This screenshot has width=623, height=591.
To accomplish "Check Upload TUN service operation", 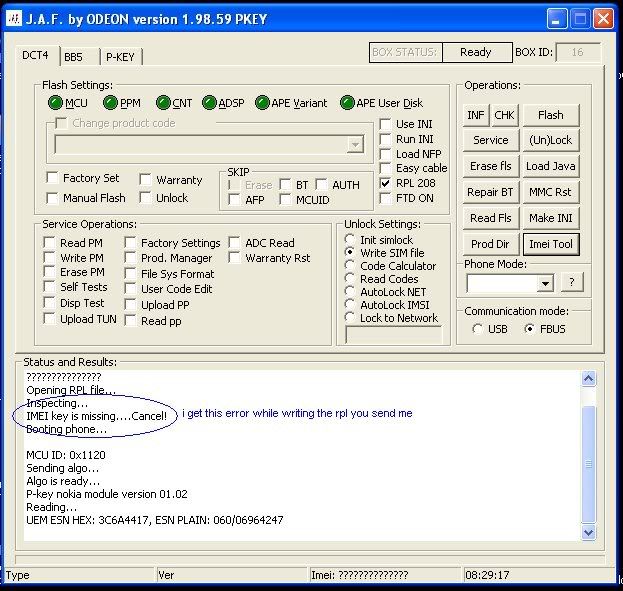I will [x=49, y=319].
